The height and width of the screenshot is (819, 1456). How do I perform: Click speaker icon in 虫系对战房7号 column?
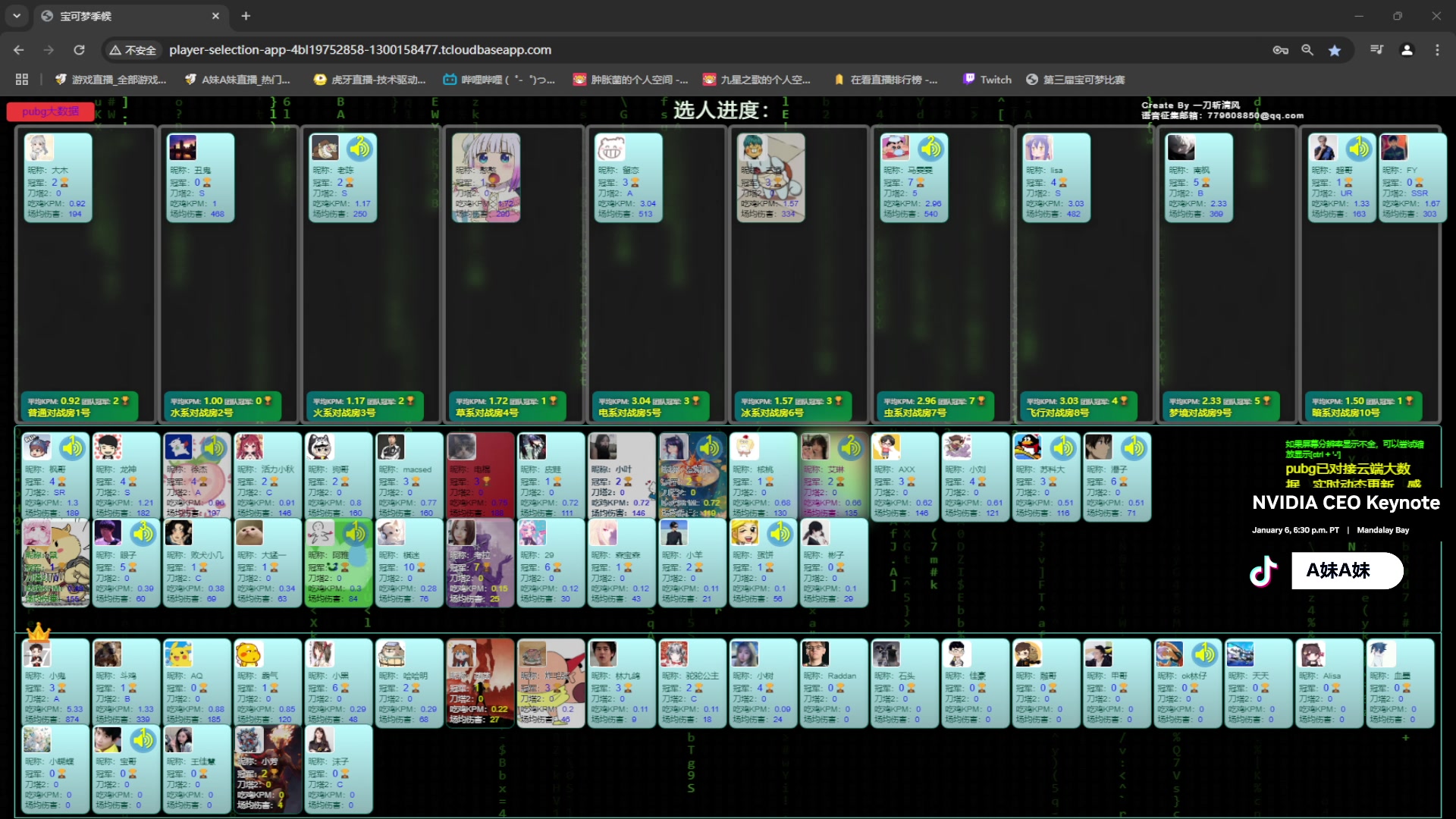[x=931, y=149]
